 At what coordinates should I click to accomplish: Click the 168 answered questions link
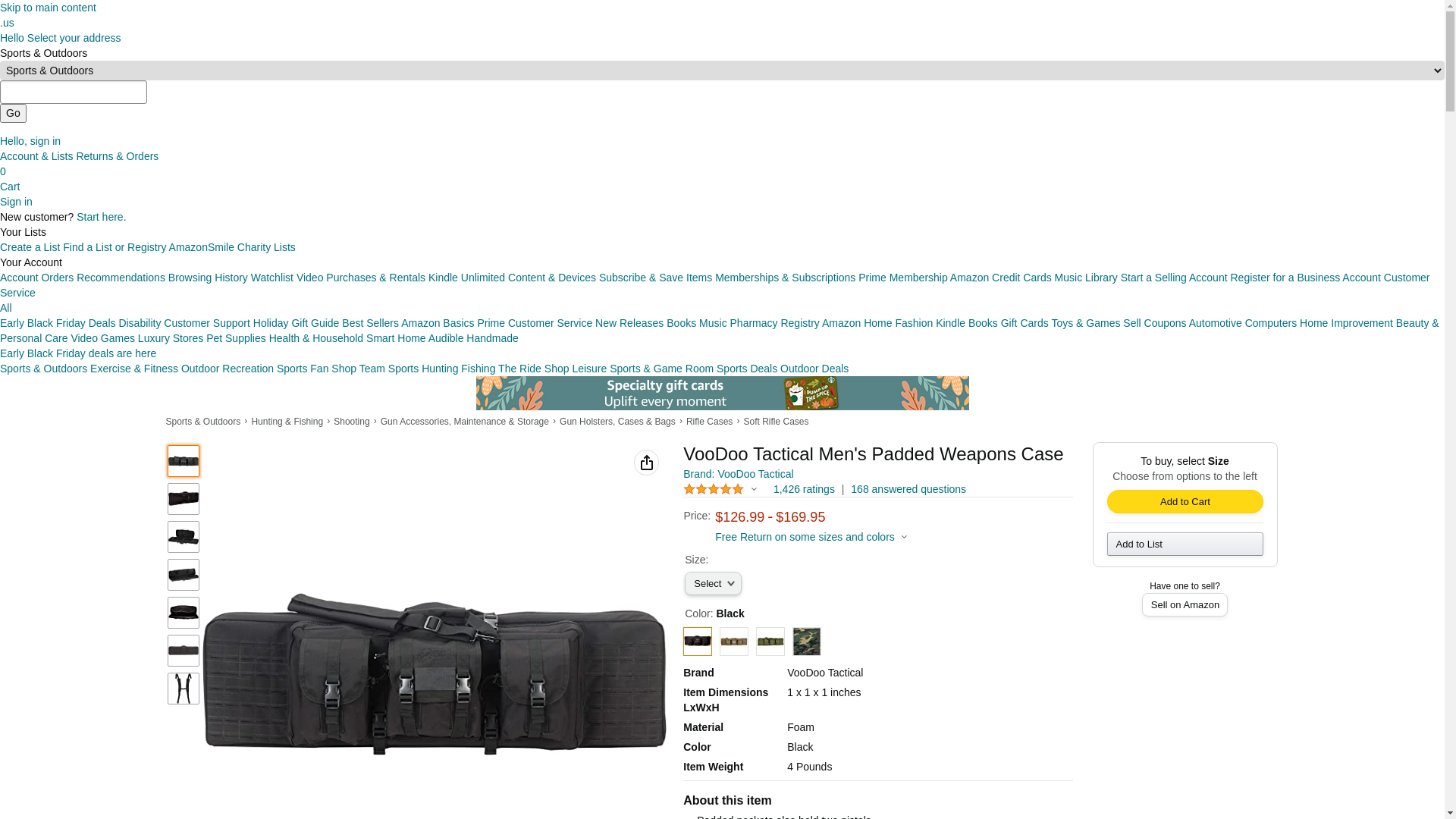[908, 489]
